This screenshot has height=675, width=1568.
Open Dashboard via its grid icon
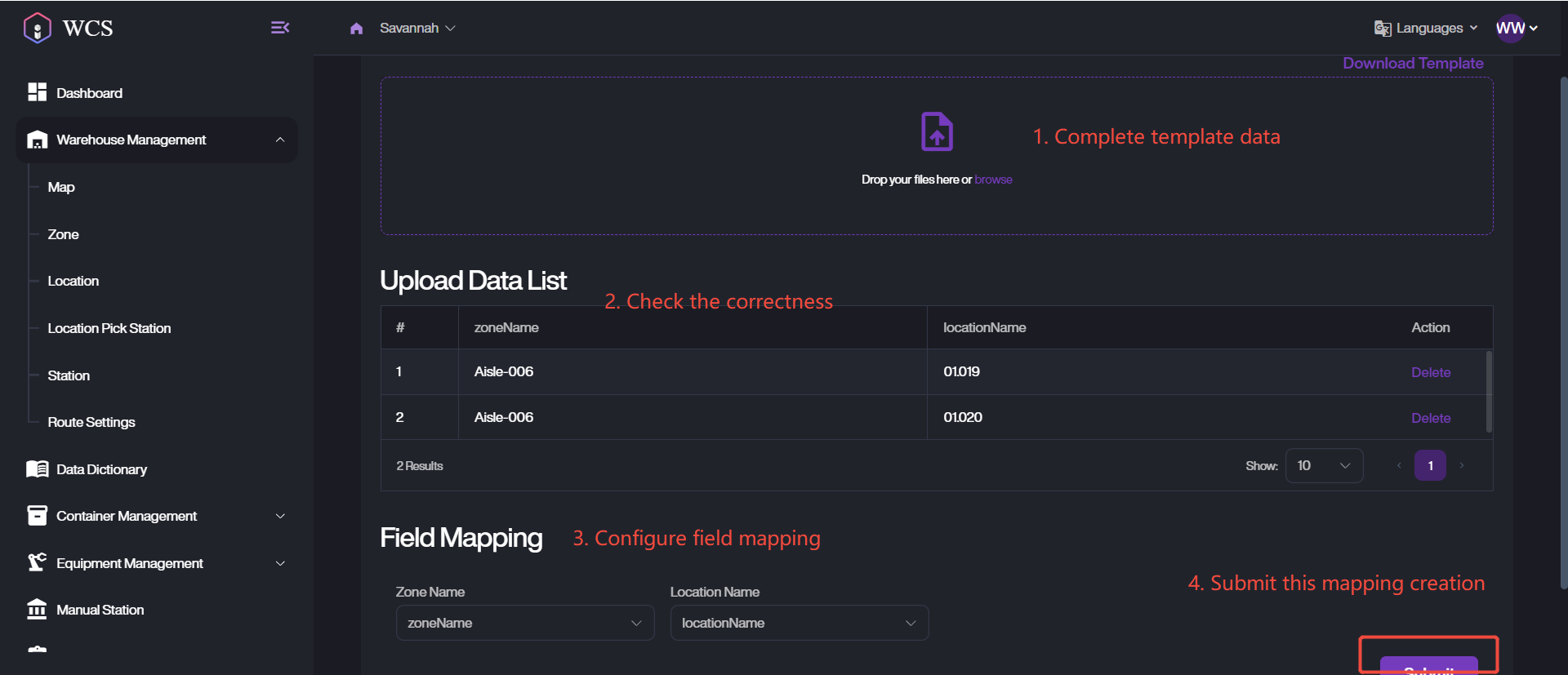pos(37,92)
